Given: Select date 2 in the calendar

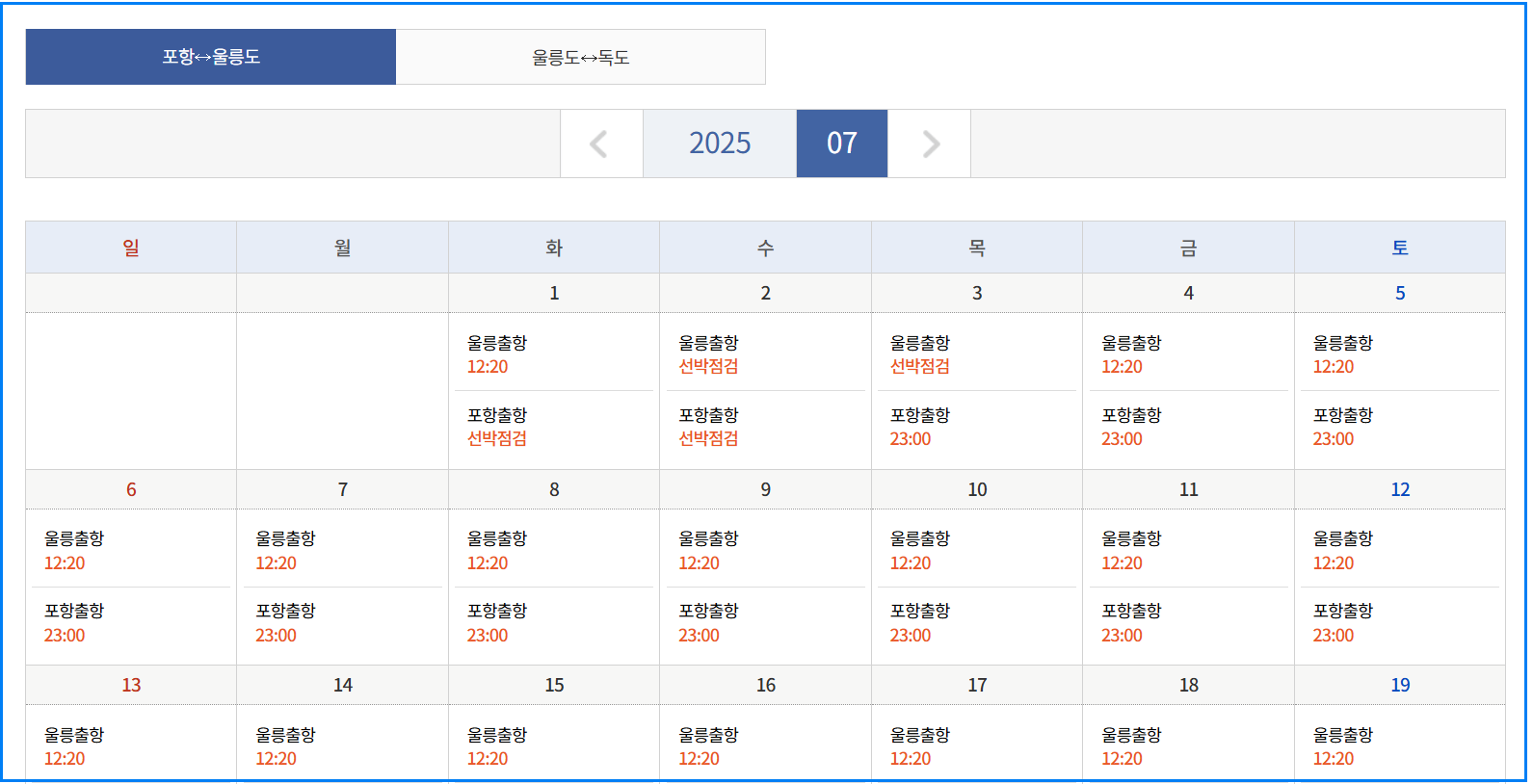Looking at the screenshot, I should pos(766,293).
